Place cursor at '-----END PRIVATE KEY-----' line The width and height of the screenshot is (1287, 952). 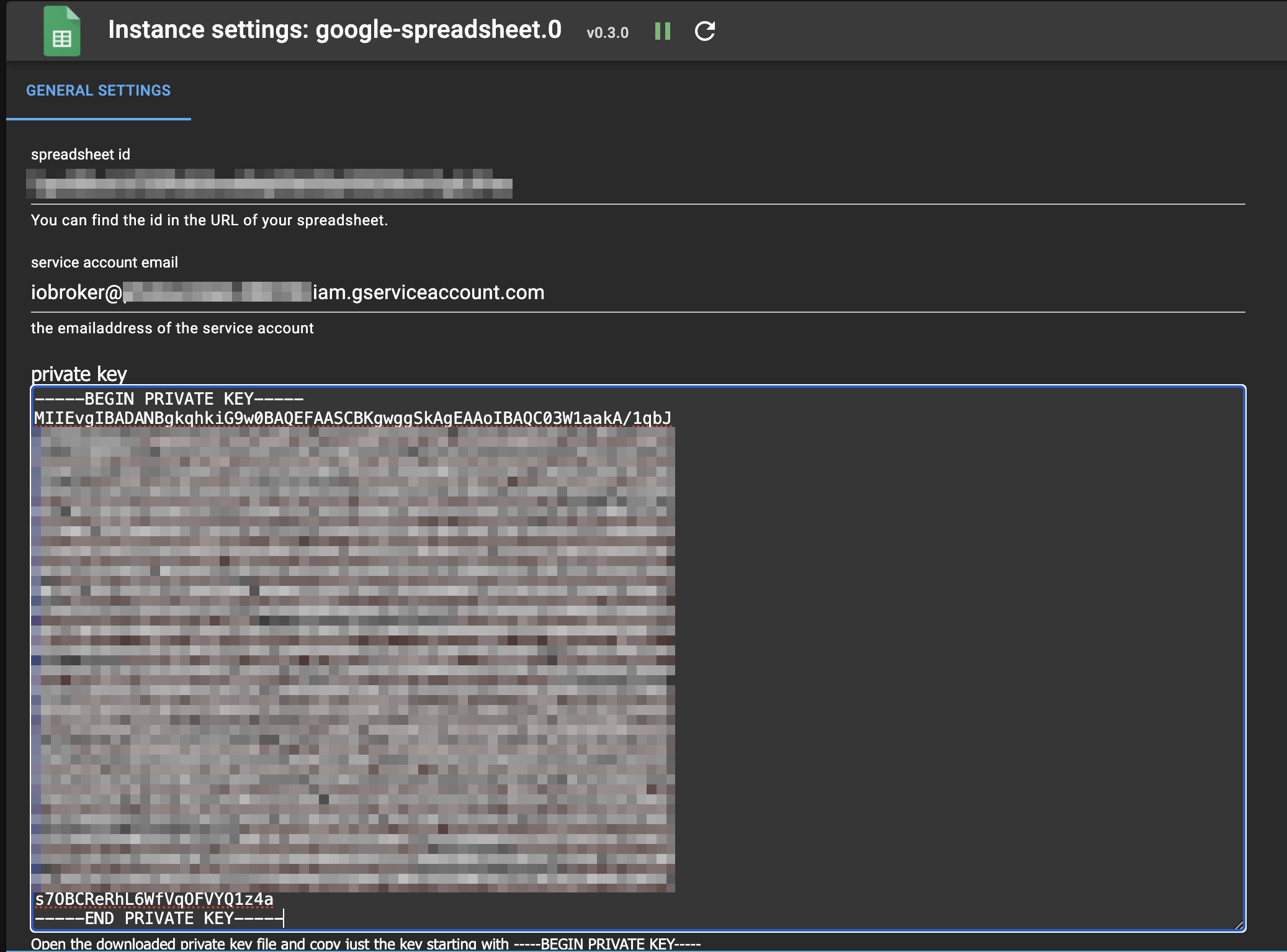click(159, 918)
